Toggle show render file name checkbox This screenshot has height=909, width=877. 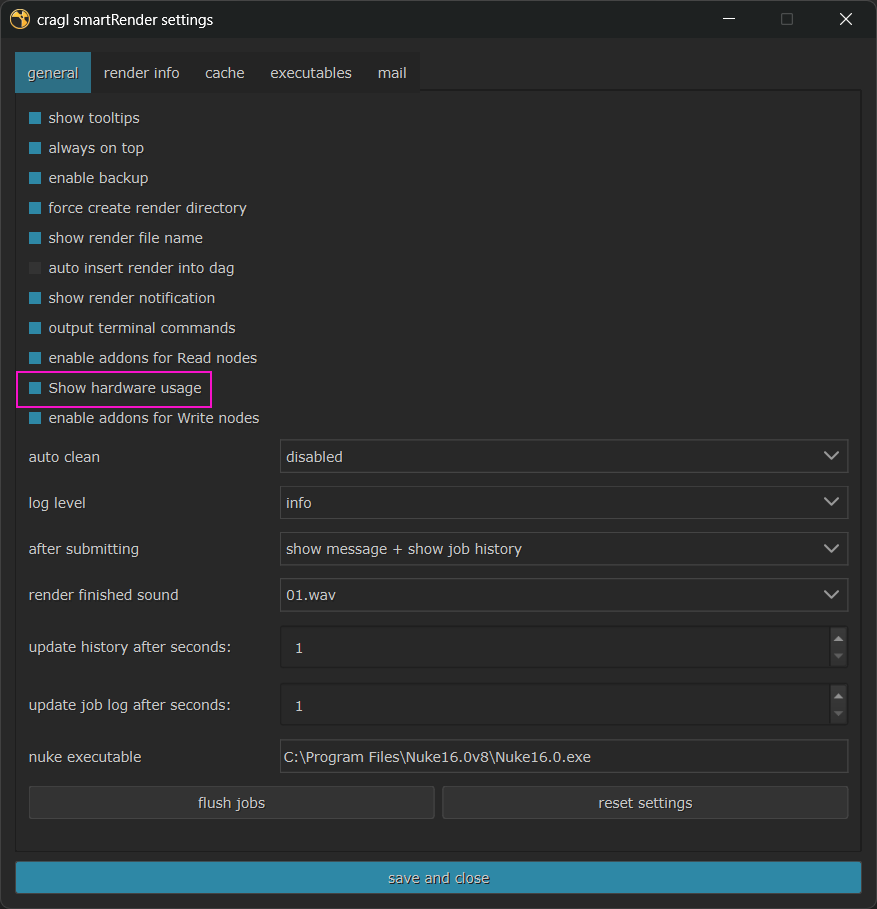(35, 238)
